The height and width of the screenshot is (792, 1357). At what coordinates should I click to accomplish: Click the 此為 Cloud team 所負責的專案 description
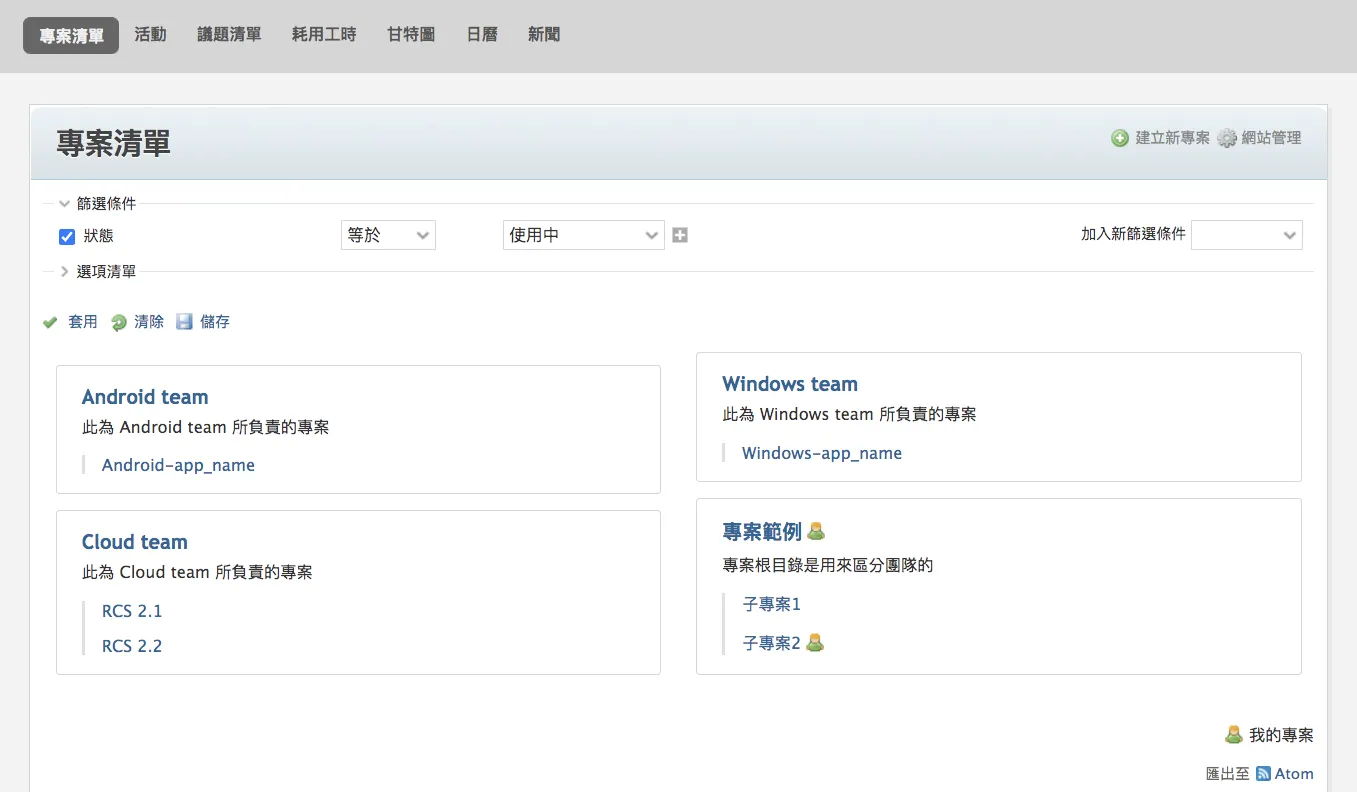click(x=197, y=573)
